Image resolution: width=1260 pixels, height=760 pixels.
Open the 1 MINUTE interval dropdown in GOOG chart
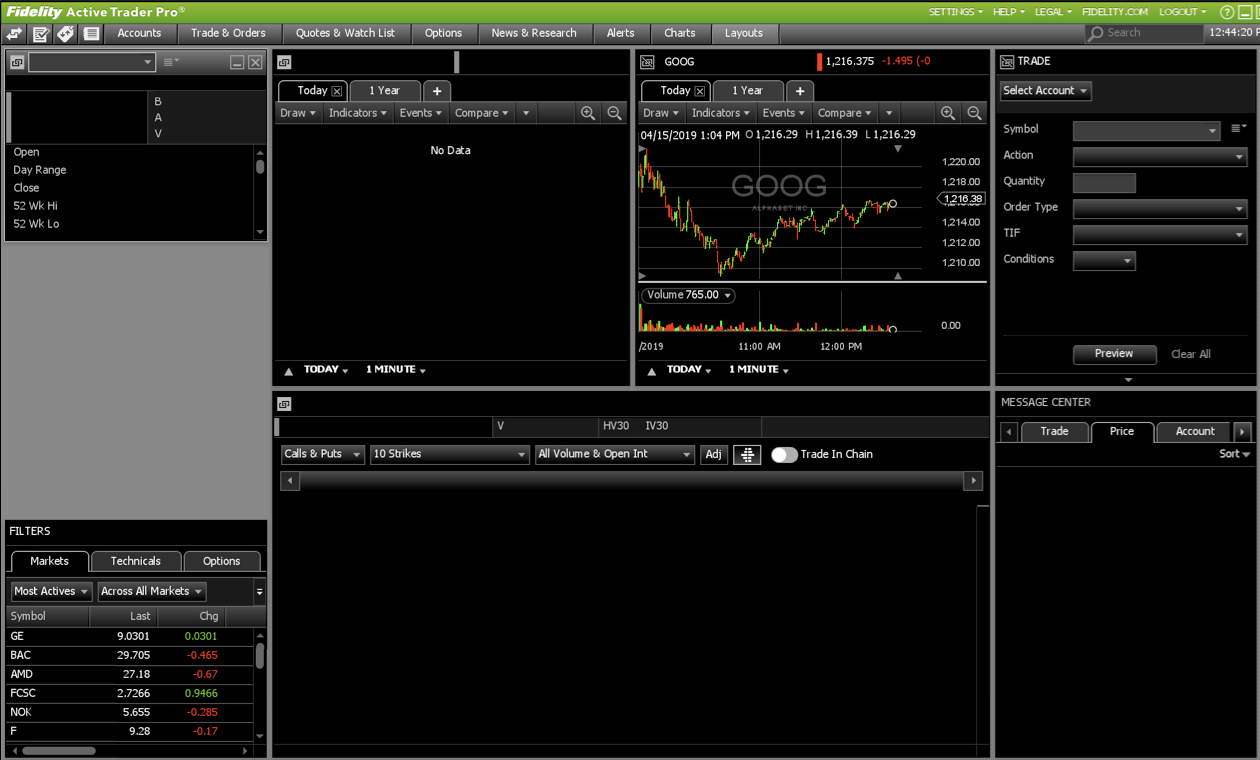click(757, 370)
